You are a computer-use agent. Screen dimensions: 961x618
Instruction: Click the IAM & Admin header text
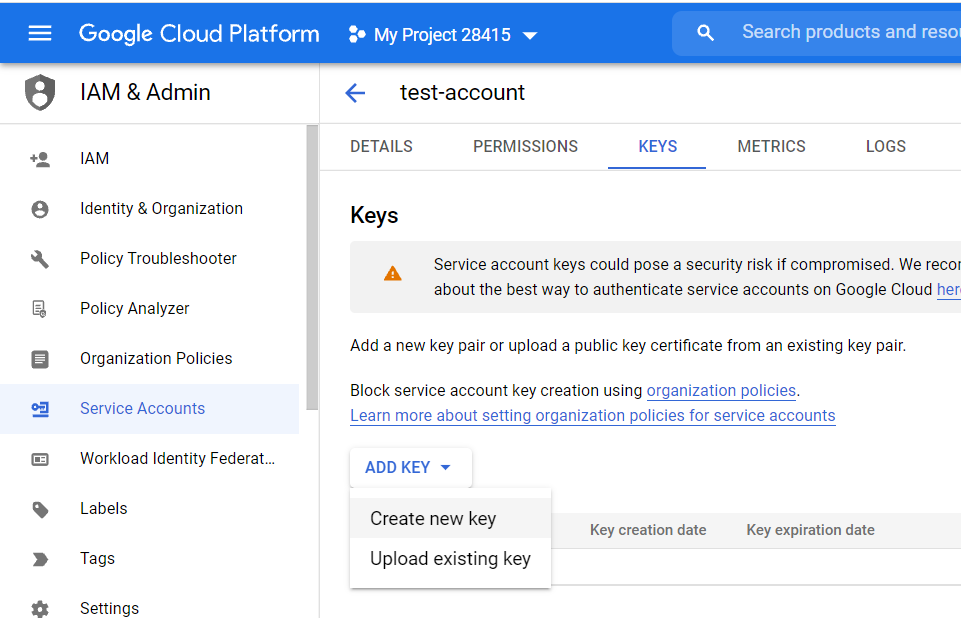[145, 93]
